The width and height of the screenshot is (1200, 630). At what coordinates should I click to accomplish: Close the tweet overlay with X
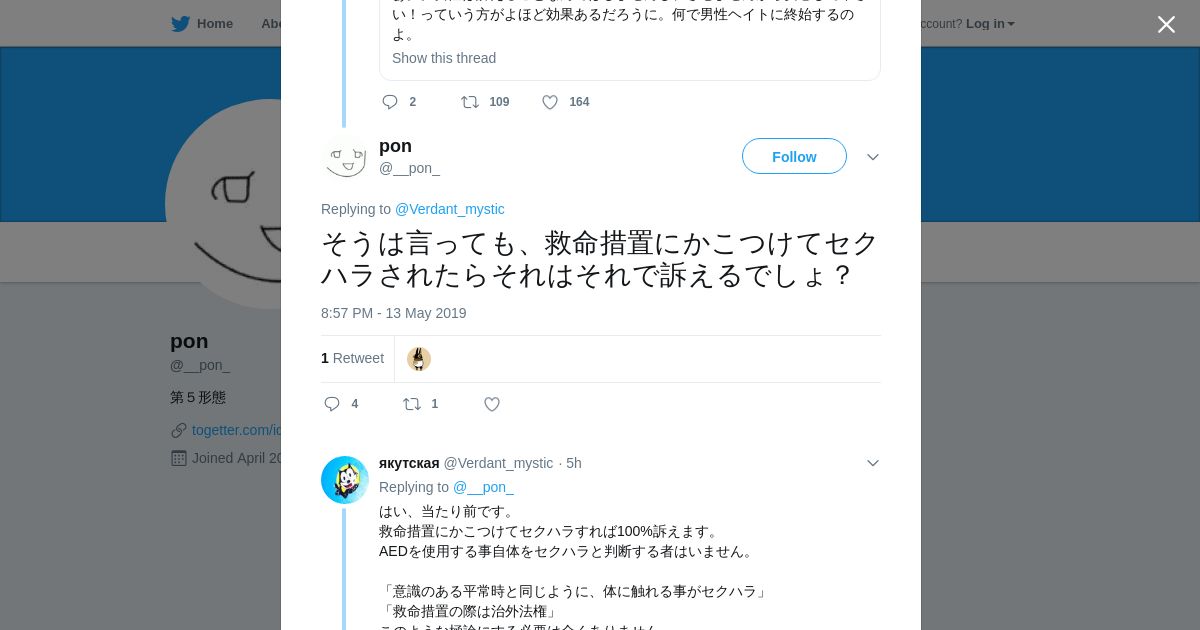coord(1166,25)
